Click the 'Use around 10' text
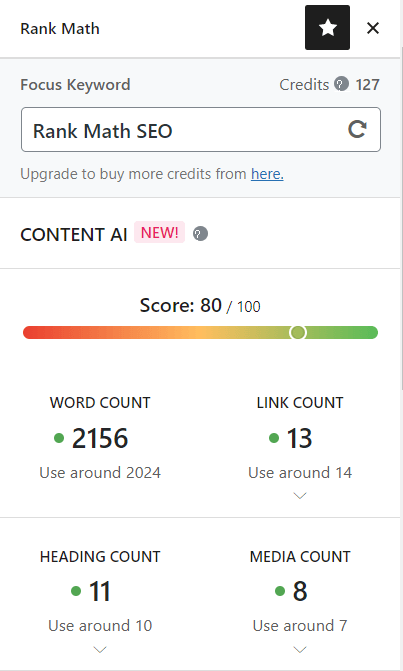The width and height of the screenshot is (403, 671). [x=100, y=626]
